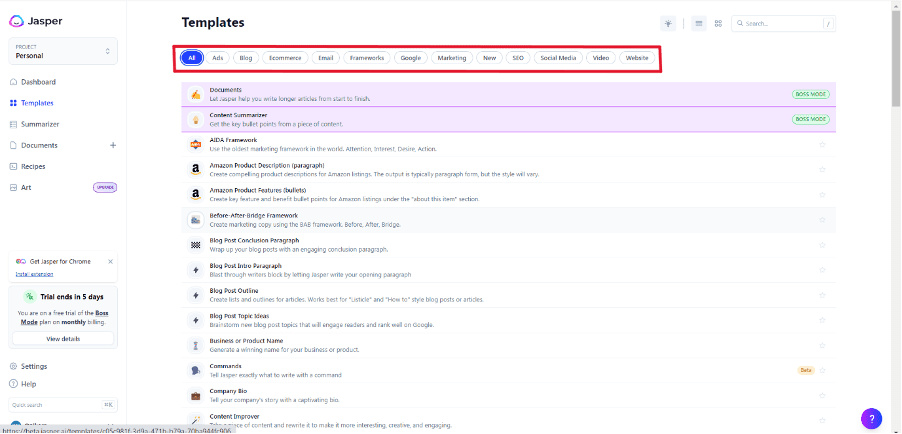Filter templates by Social Media
Viewport: 902px width, 434px height.
(559, 58)
